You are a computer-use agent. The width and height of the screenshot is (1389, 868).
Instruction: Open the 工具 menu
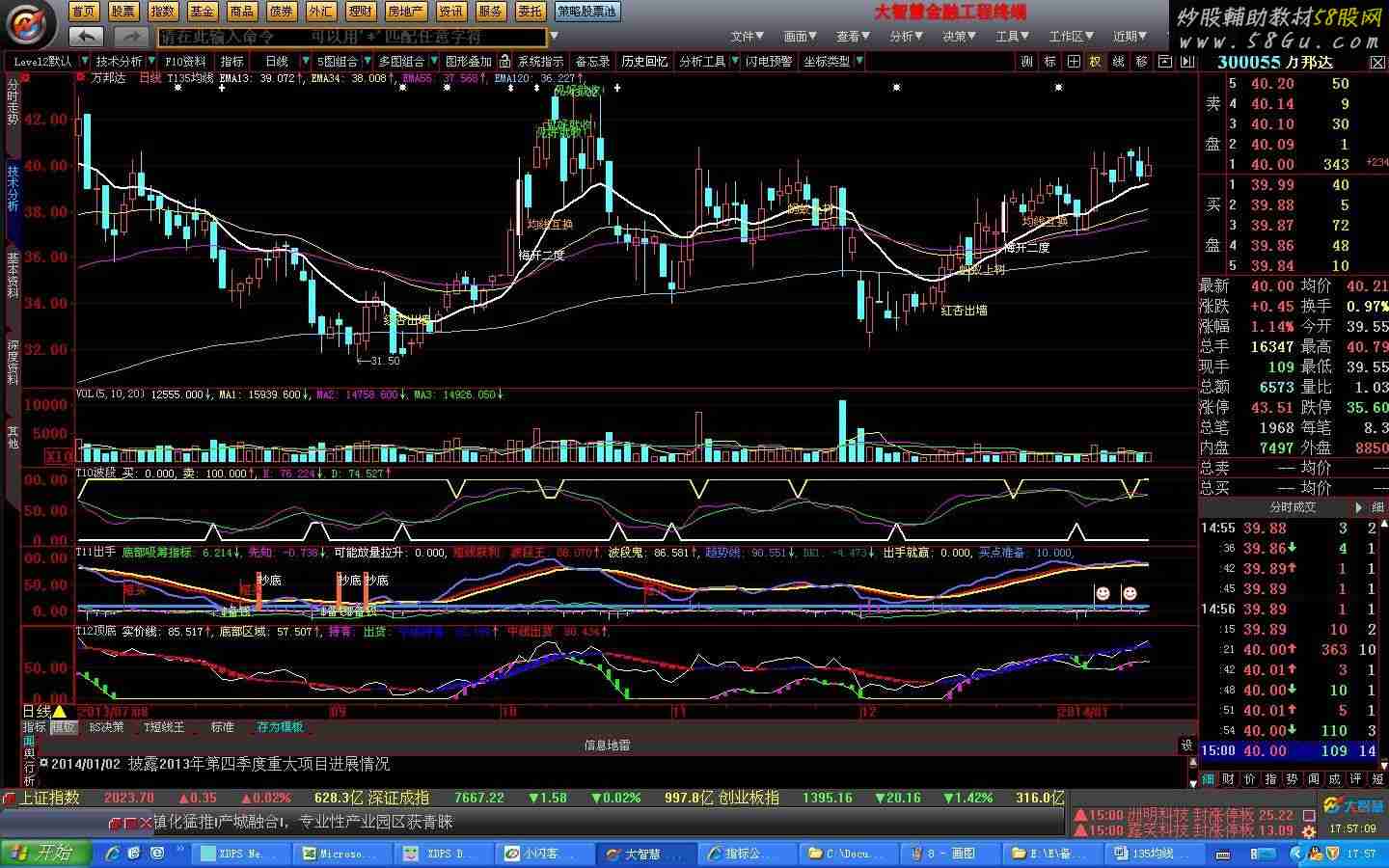click(x=1013, y=37)
